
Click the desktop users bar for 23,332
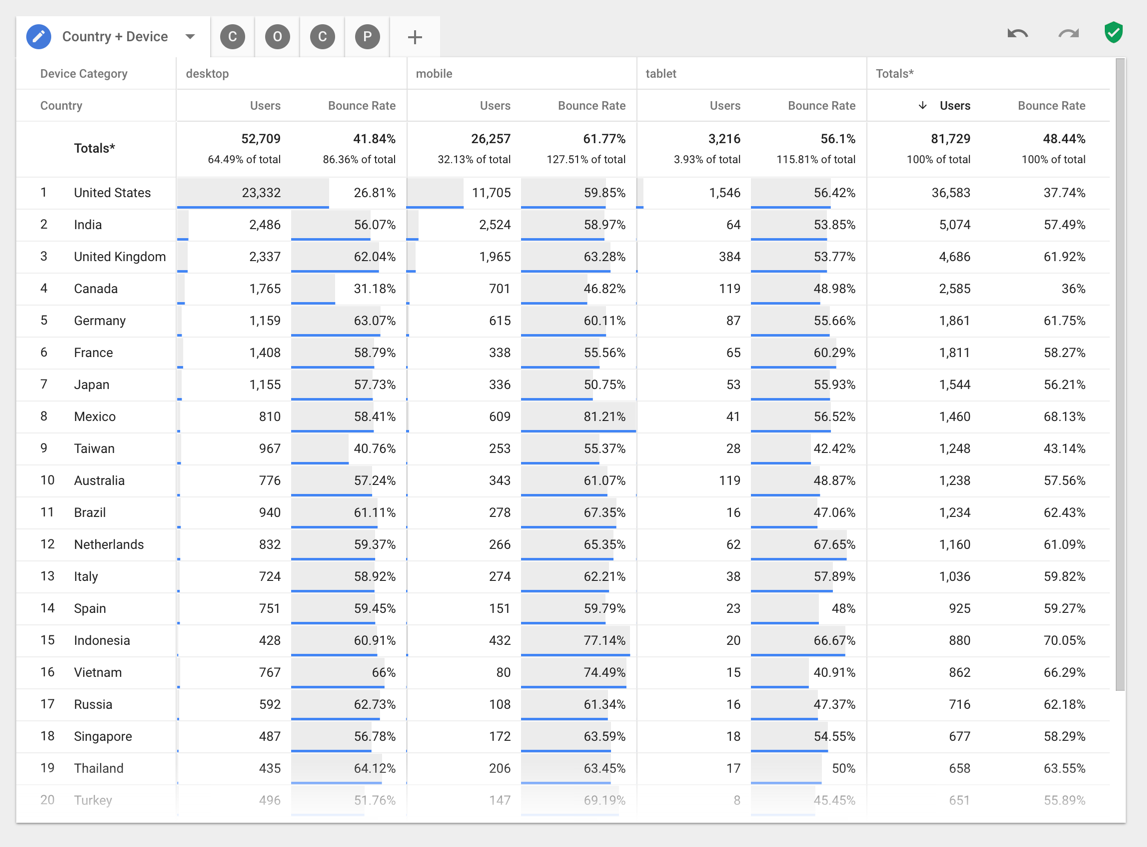point(252,193)
